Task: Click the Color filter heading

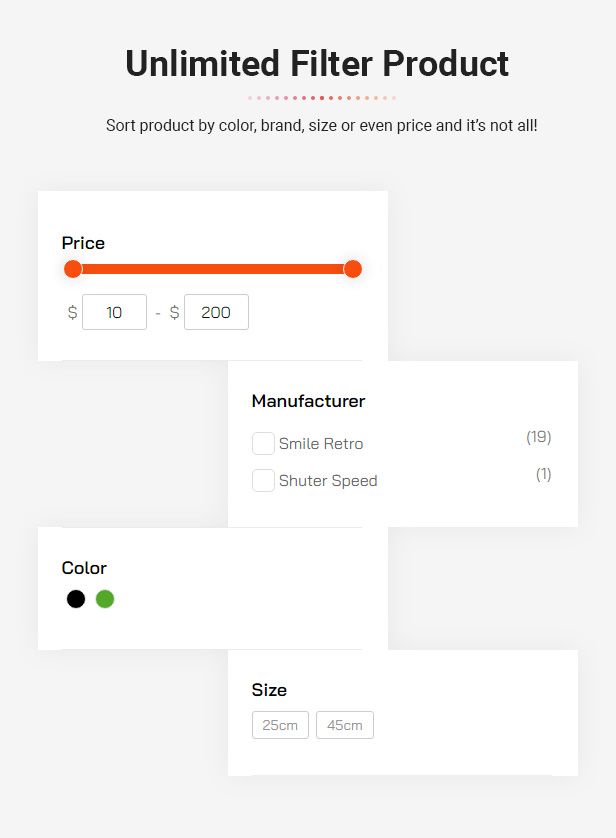Action: [x=84, y=568]
